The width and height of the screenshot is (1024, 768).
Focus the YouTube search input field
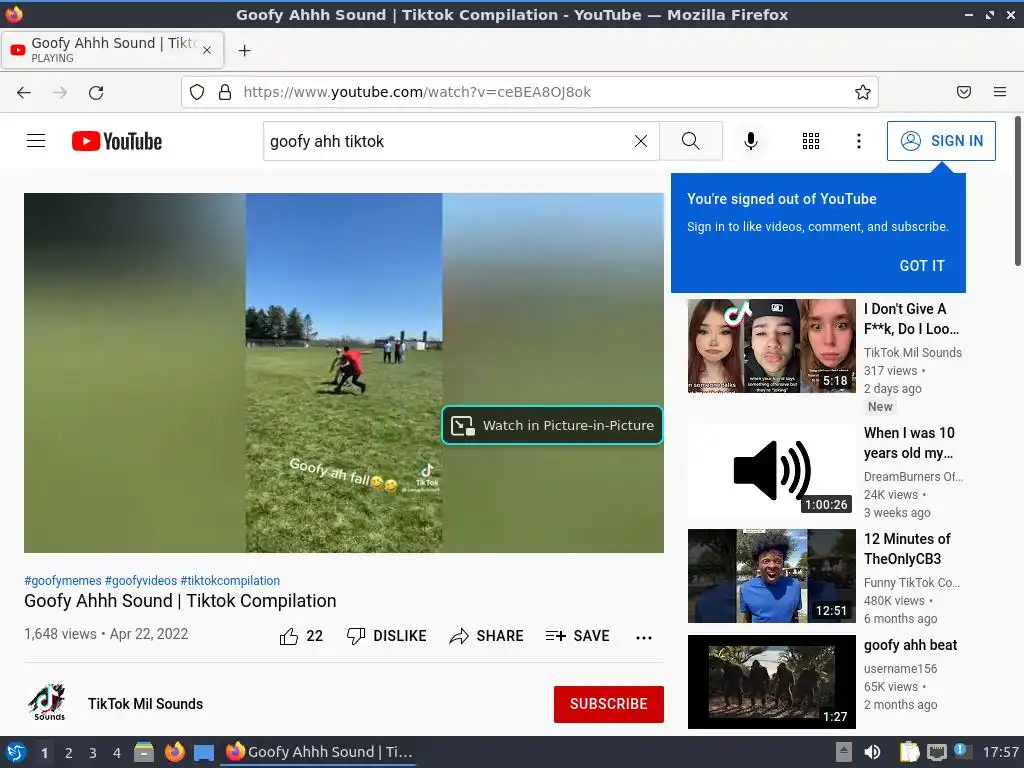coord(447,141)
